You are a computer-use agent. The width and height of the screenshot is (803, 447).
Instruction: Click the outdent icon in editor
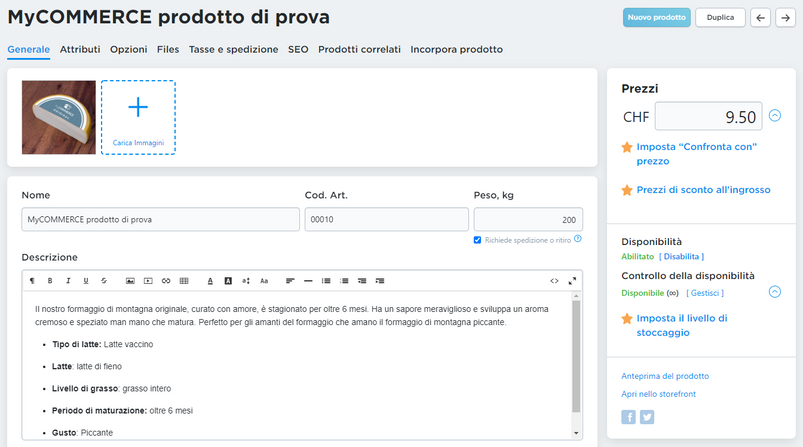coord(362,281)
